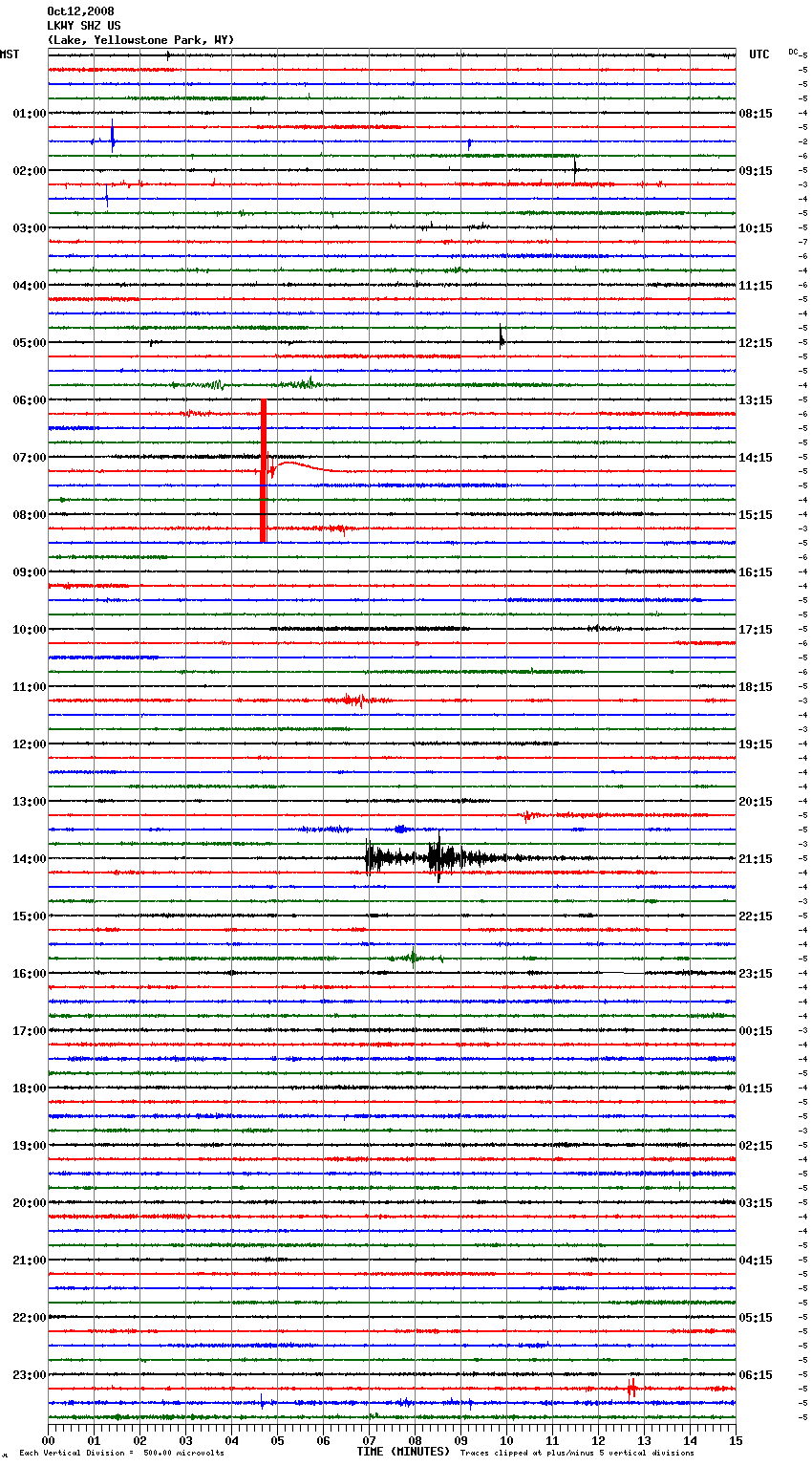The width and height of the screenshot is (812, 1466).
Task: Click the 02:15 UTC time label
Action: pyautogui.click(x=756, y=1146)
